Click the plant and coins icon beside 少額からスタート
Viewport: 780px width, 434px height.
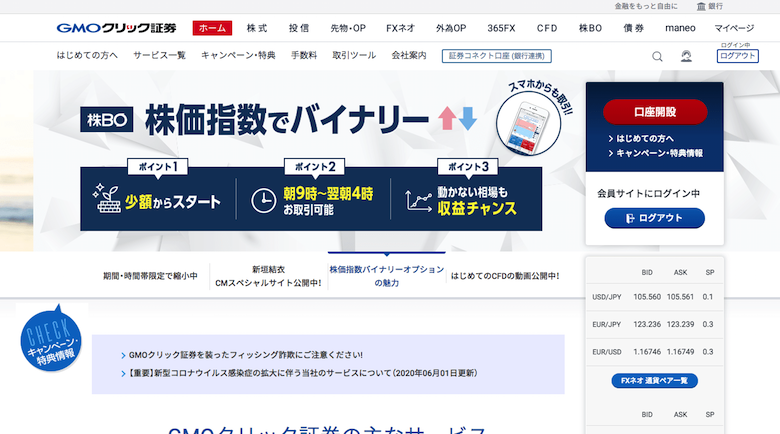coord(106,199)
